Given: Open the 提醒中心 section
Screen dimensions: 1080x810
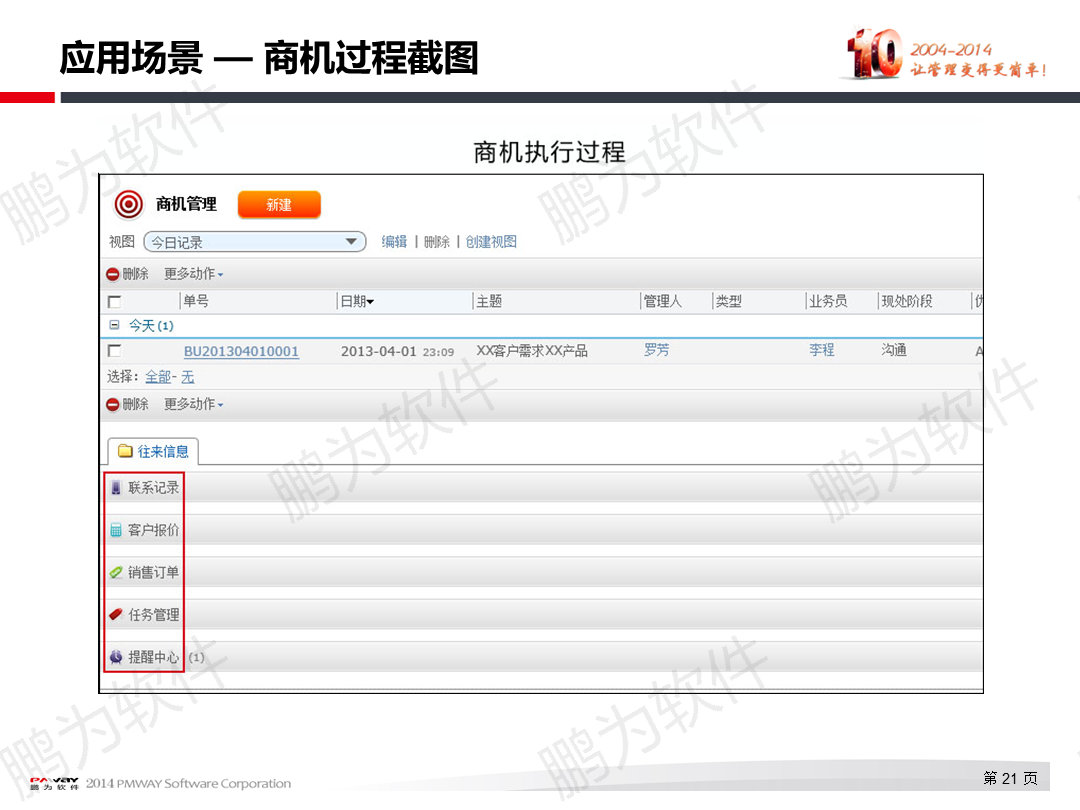Looking at the screenshot, I should coord(154,657).
